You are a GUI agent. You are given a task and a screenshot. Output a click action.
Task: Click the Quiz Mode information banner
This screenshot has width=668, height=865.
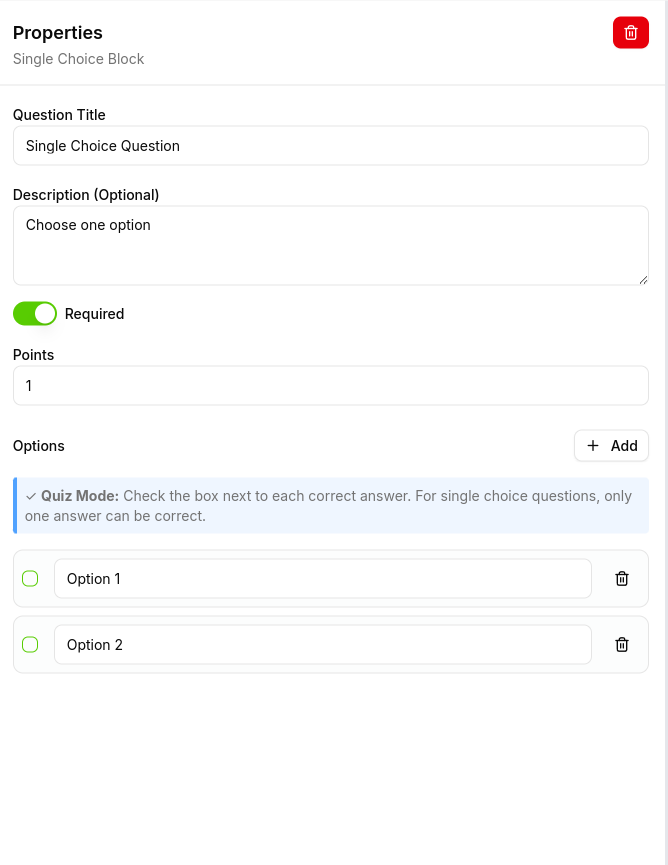pyautogui.click(x=330, y=505)
